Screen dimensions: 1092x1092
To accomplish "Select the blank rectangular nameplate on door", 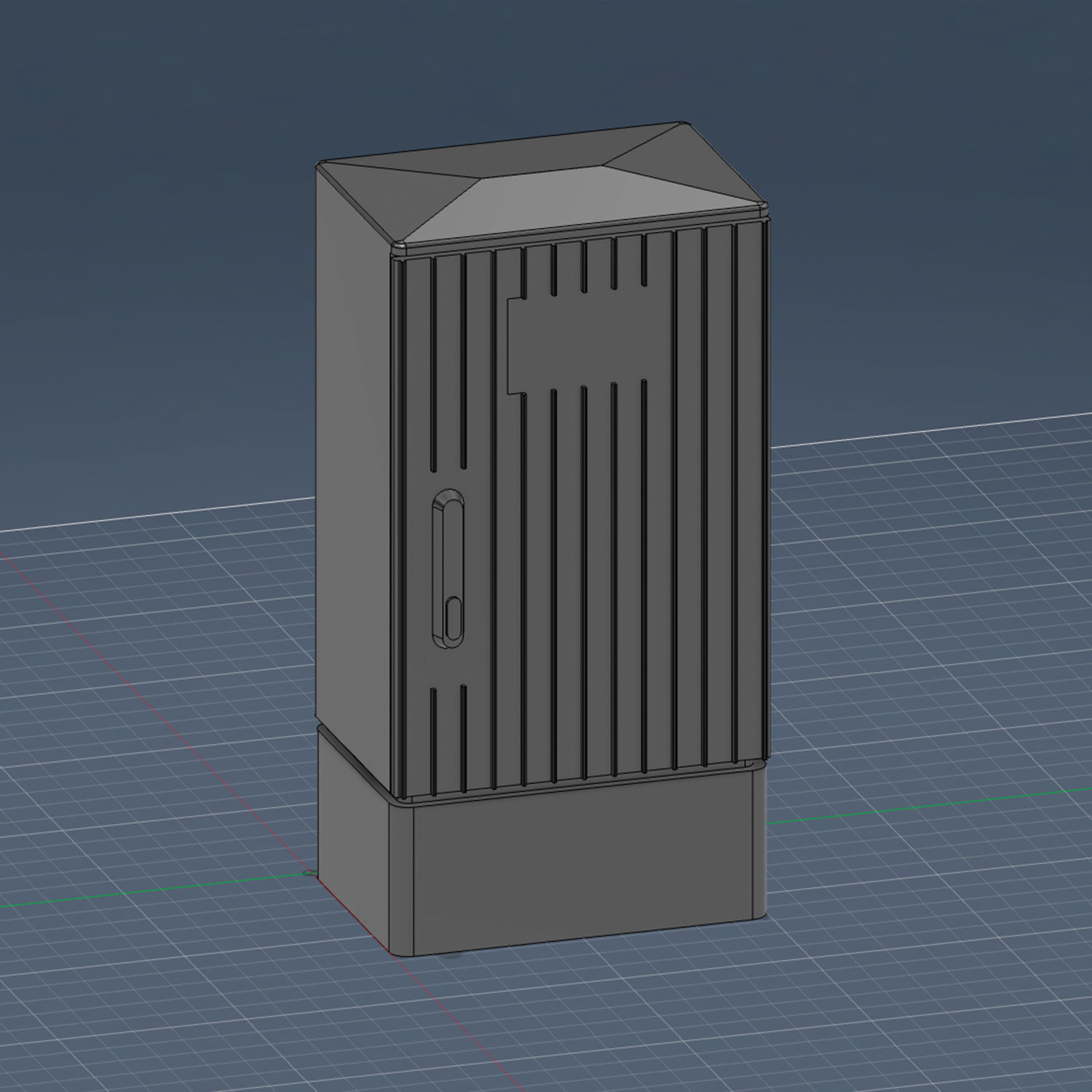I will click(590, 339).
